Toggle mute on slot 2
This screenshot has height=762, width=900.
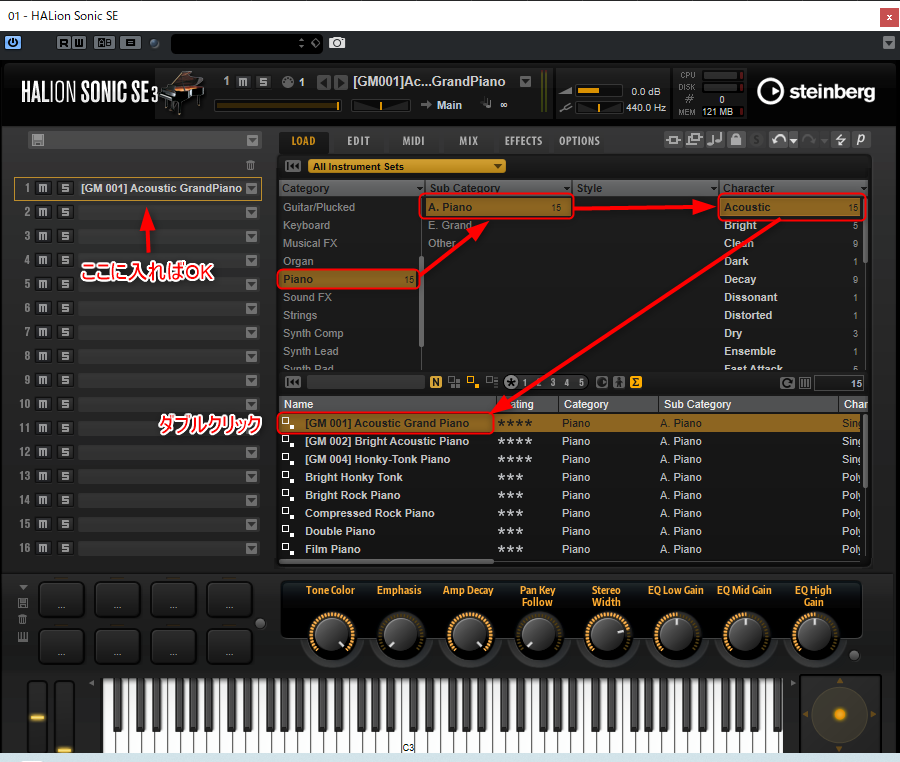(43, 212)
